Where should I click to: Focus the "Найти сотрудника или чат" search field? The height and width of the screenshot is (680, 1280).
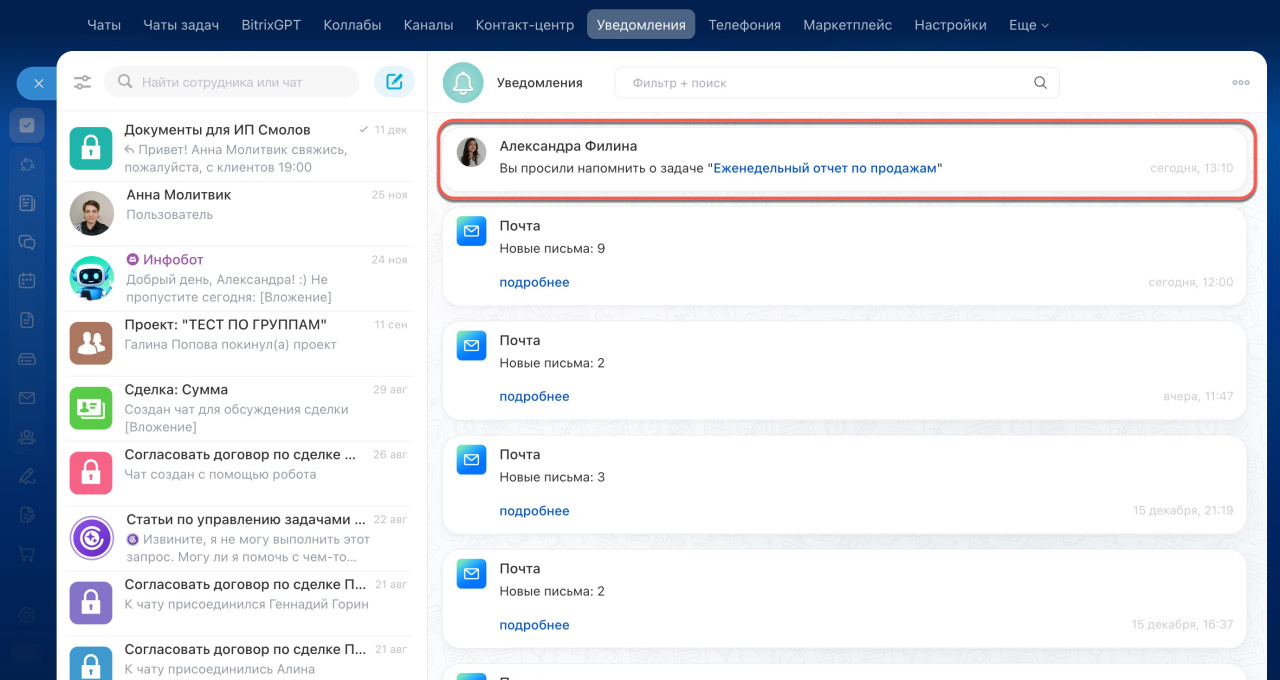240,82
